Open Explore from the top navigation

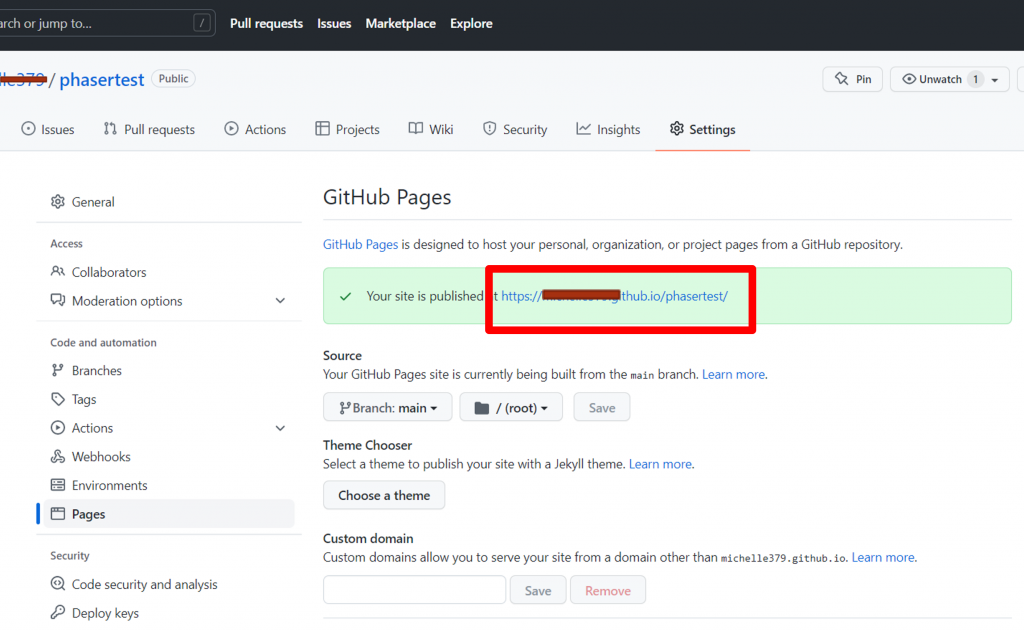[471, 24]
